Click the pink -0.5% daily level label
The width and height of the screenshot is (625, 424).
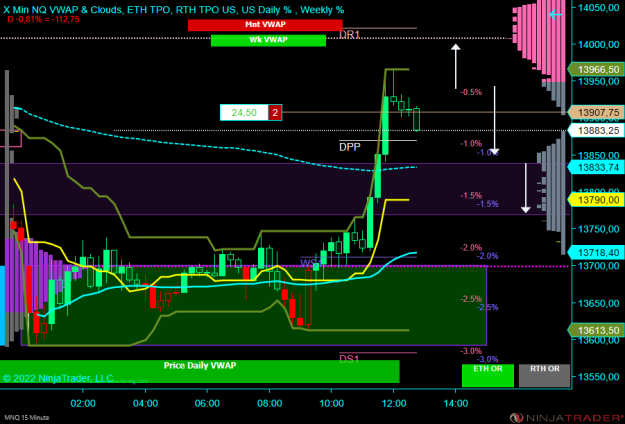tap(471, 92)
